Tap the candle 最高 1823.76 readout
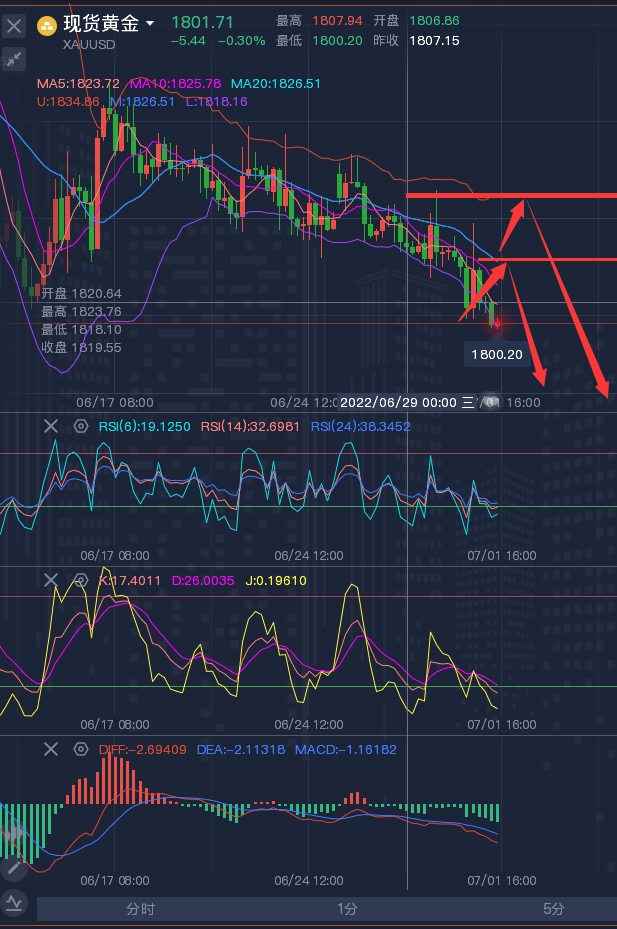Viewport: 617px width, 929px height. (x=81, y=311)
